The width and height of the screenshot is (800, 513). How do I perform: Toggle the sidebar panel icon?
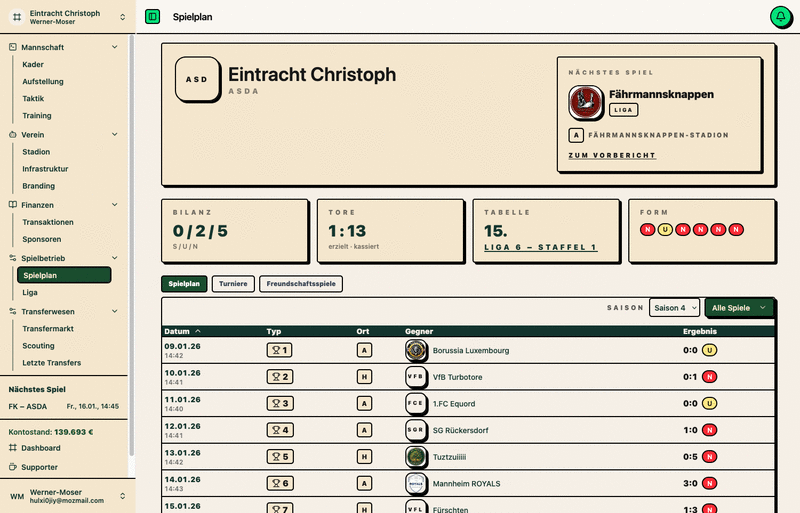point(152,17)
